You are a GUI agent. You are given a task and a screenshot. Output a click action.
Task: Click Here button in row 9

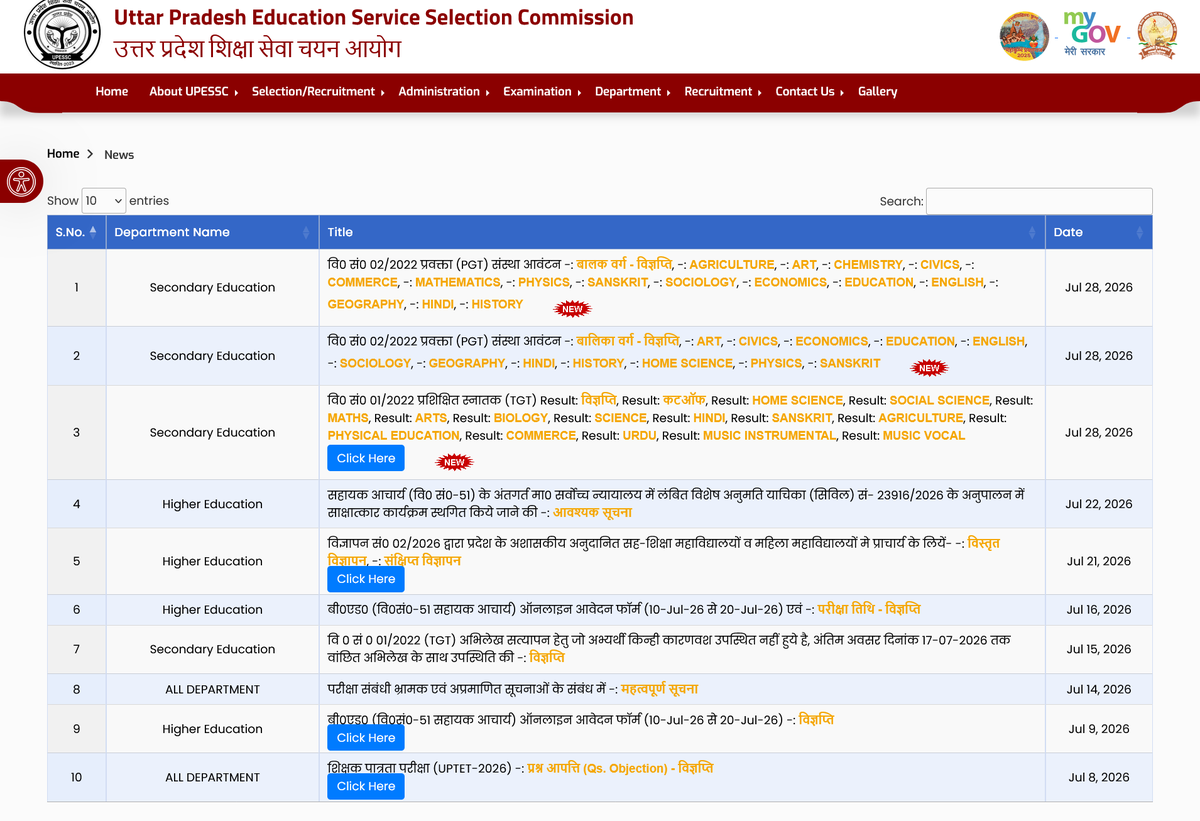click(x=366, y=738)
